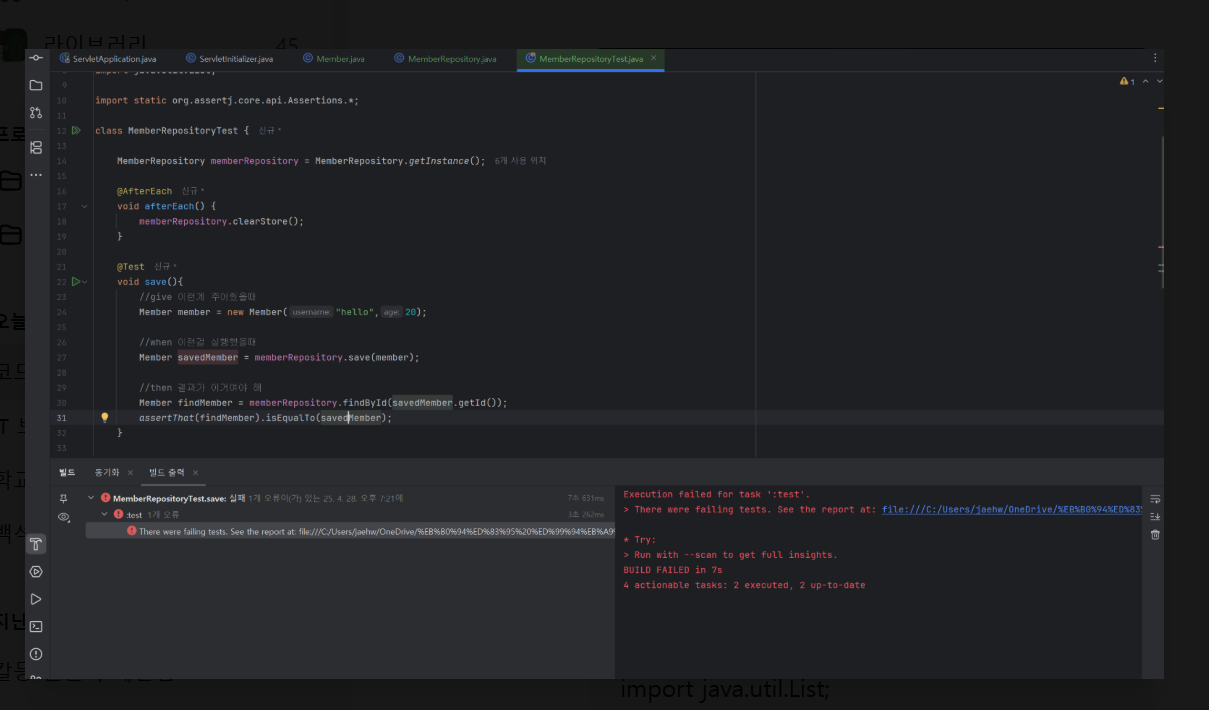The width and height of the screenshot is (1209, 710).
Task: Click the import static org.assertj line
Action: point(227,101)
